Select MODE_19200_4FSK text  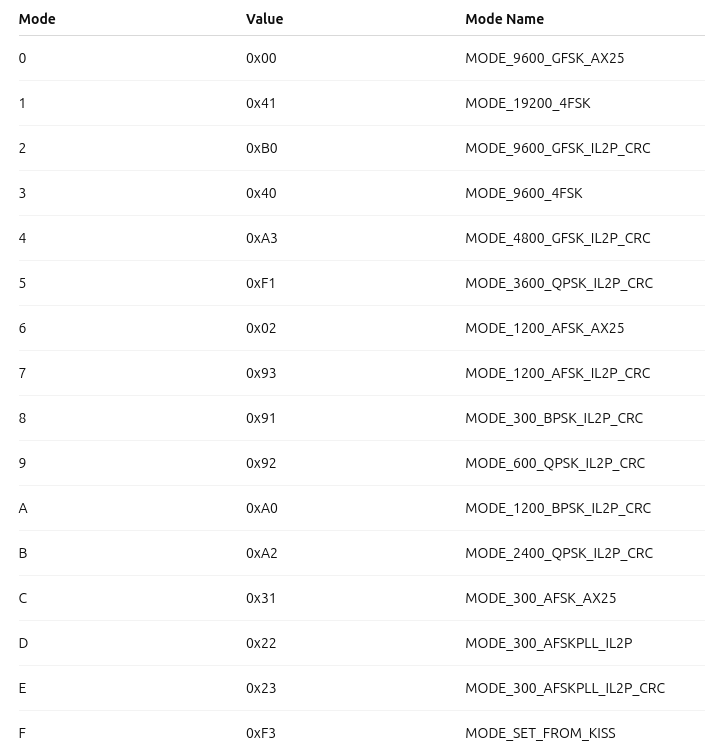(x=527, y=103)
